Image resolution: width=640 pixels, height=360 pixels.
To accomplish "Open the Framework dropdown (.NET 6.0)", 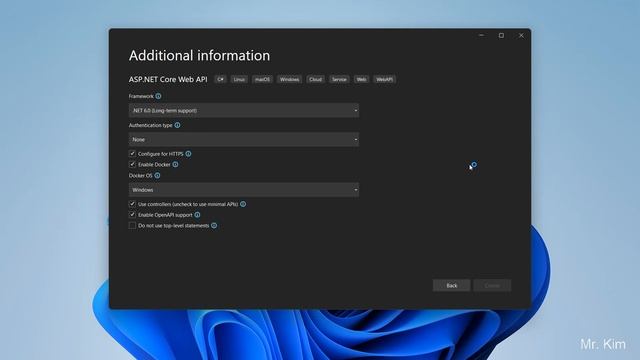I will tap(244, 110).
